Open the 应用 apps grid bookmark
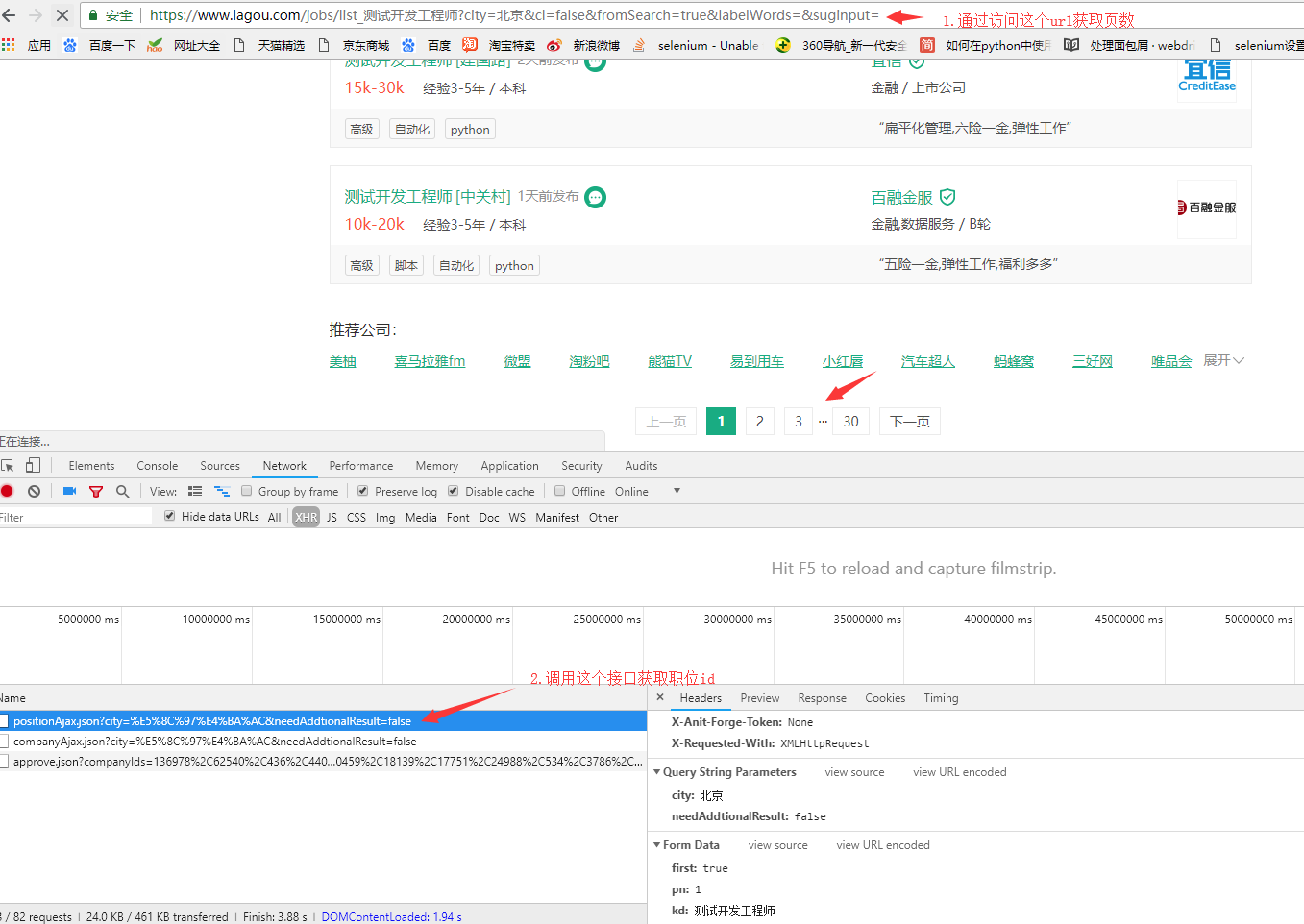 click(26, 45)
